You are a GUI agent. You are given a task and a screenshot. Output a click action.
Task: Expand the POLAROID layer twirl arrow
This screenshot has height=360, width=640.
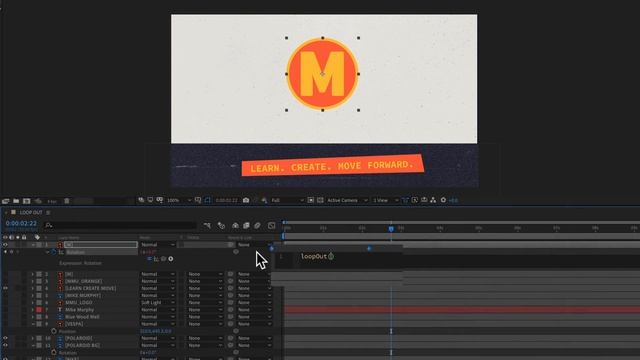tap(33, 338)
